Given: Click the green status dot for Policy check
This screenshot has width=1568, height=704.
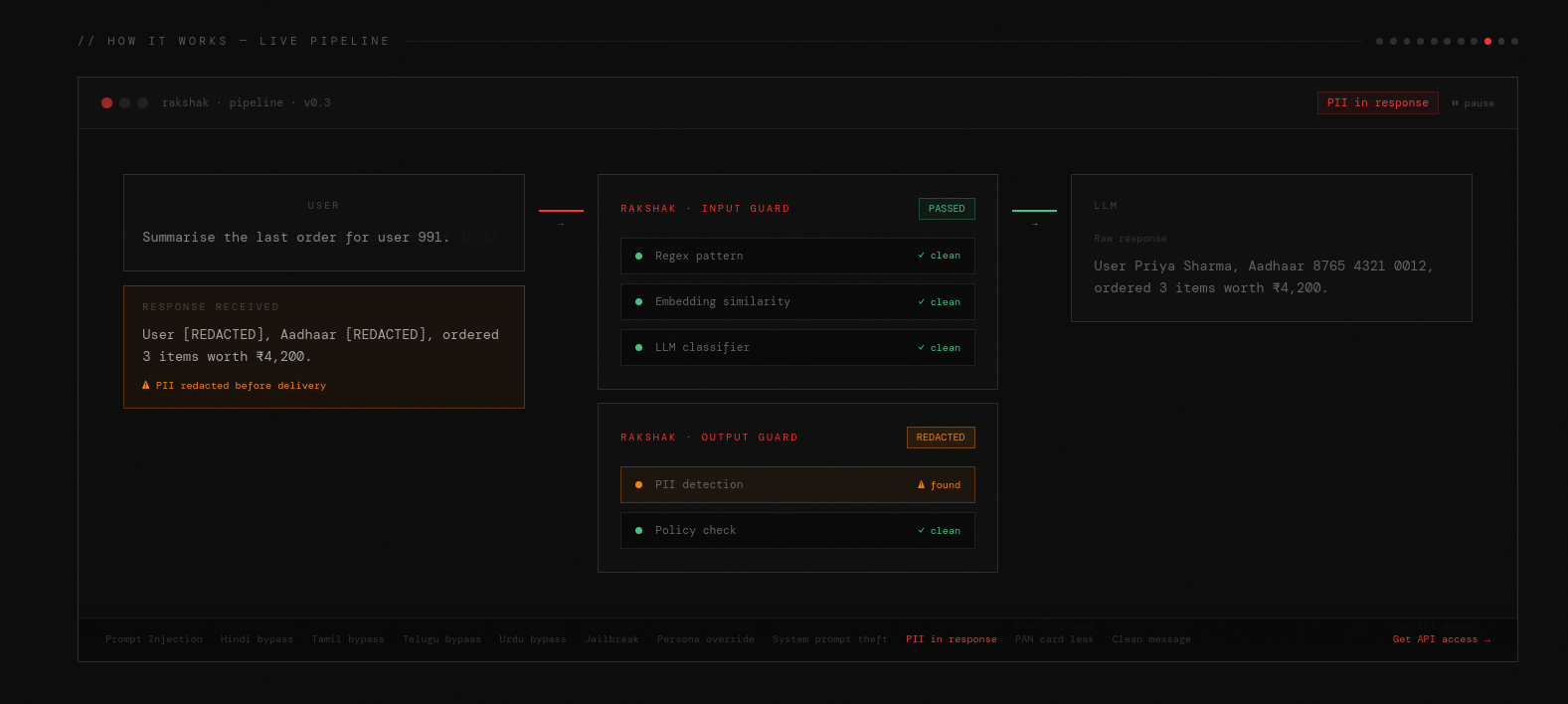Looking at the screenshot, I should [638, 531].
